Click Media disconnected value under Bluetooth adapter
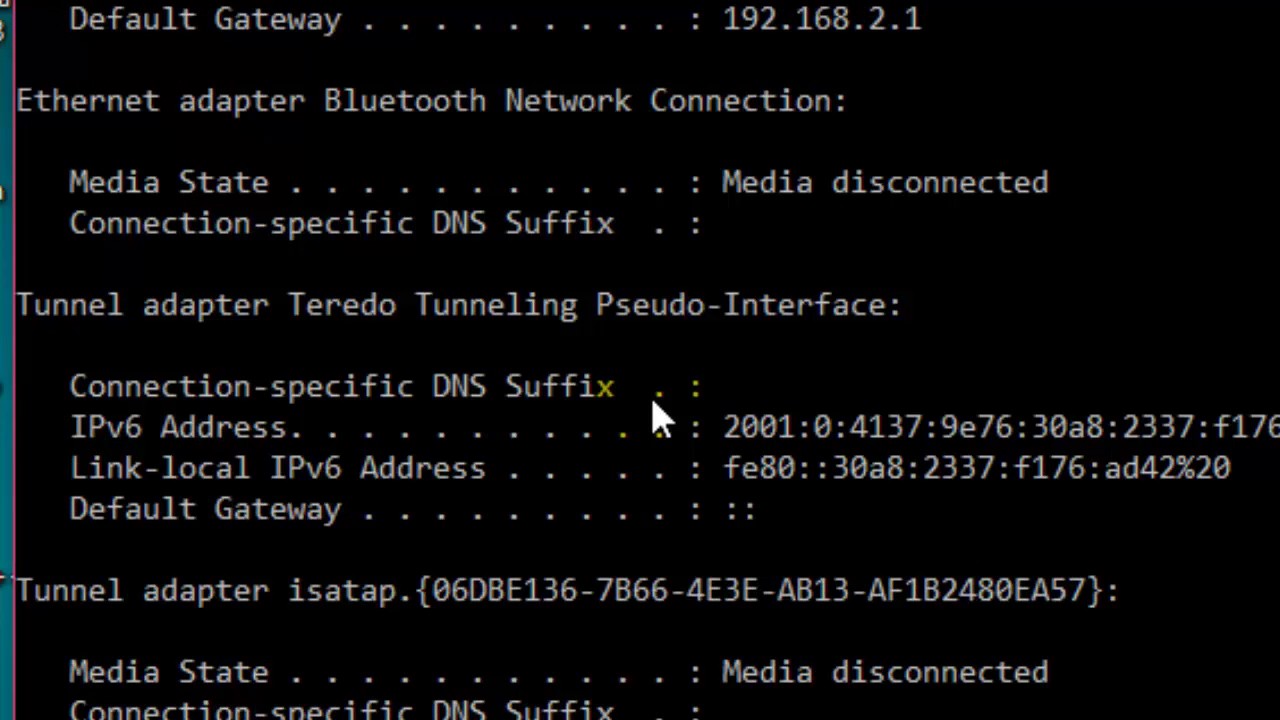This screenshot has width=1280, height=720. [885, 183]
